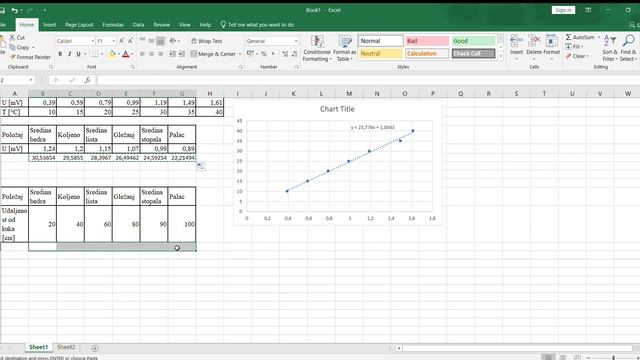Switch to the Formulas tab
640x360 pixels.
(x=113, y=25)
